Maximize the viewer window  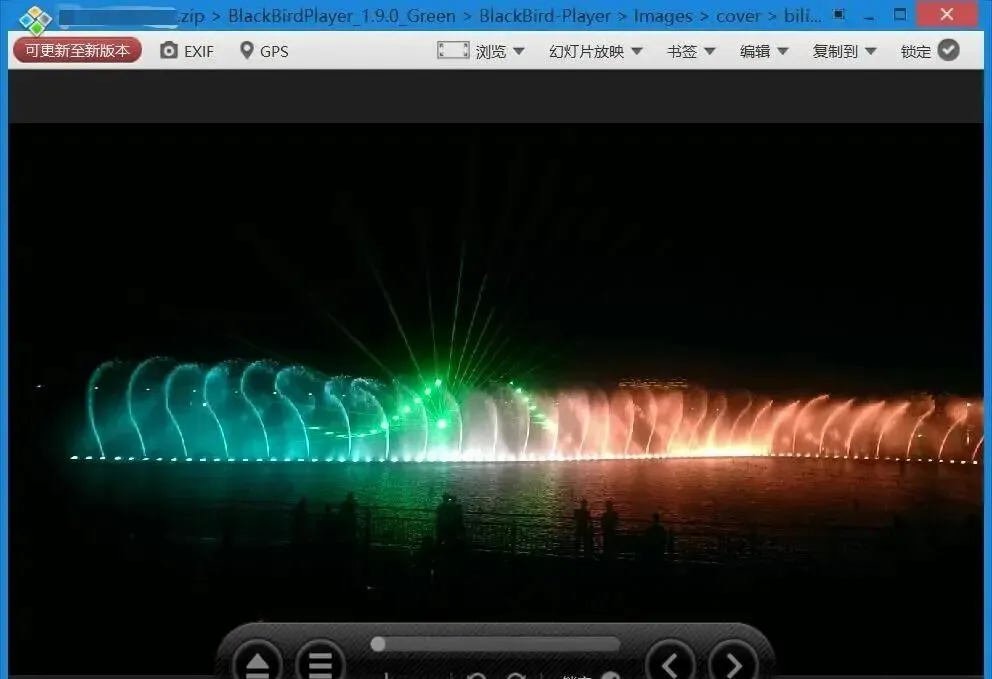900,15
